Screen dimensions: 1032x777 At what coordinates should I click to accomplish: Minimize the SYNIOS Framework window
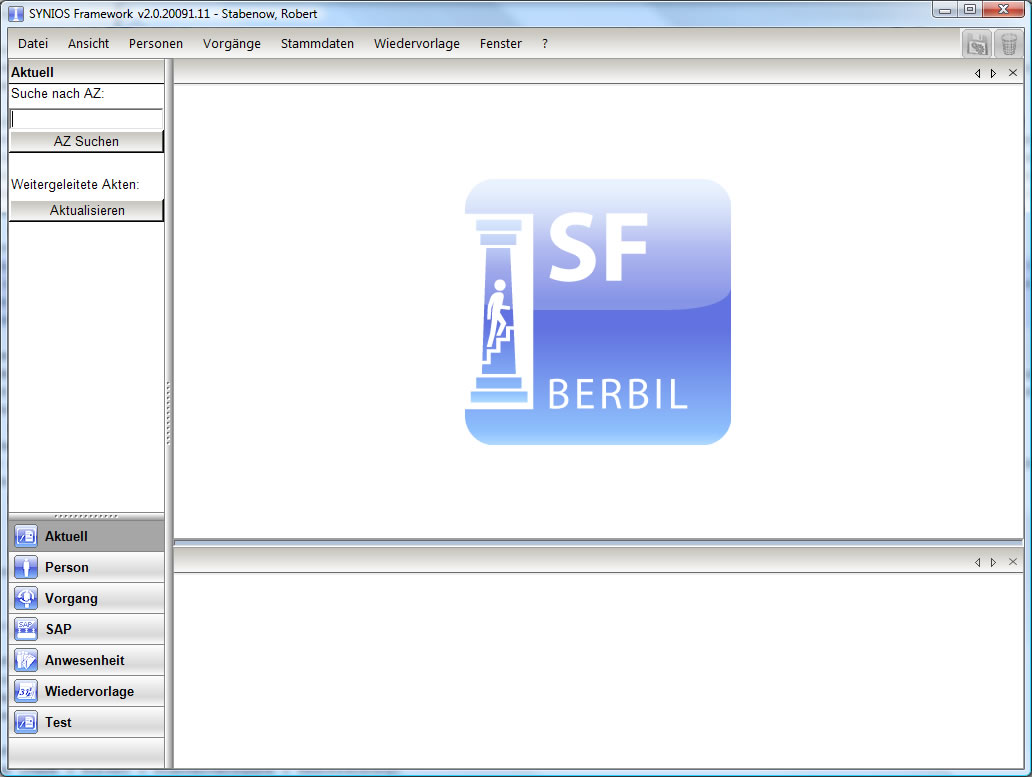click(x=945, y=10)
